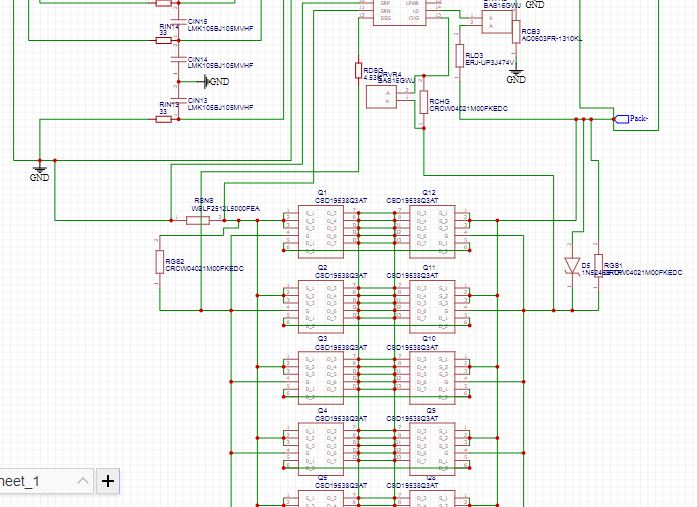Select the RIN13 resistor symbol
Viewport: 697px width, 507px height.
point(164,119)
